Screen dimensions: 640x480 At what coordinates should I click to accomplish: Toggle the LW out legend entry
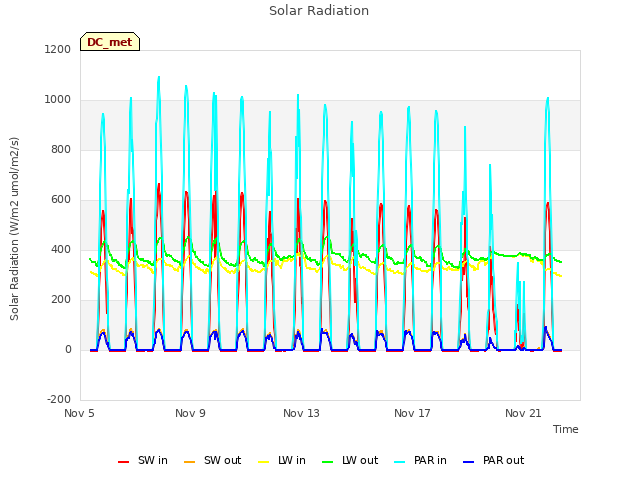[x=350, y=460]
